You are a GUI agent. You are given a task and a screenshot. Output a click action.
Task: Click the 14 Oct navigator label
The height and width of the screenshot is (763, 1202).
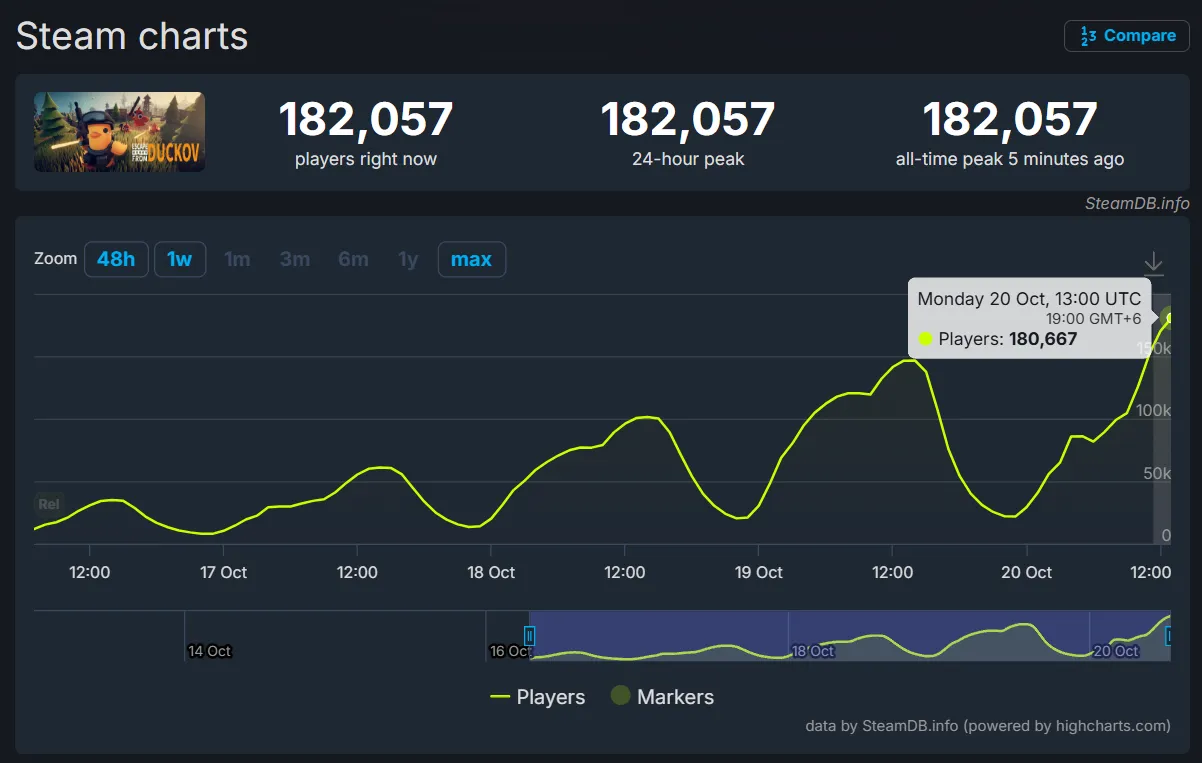click(210, 651)
